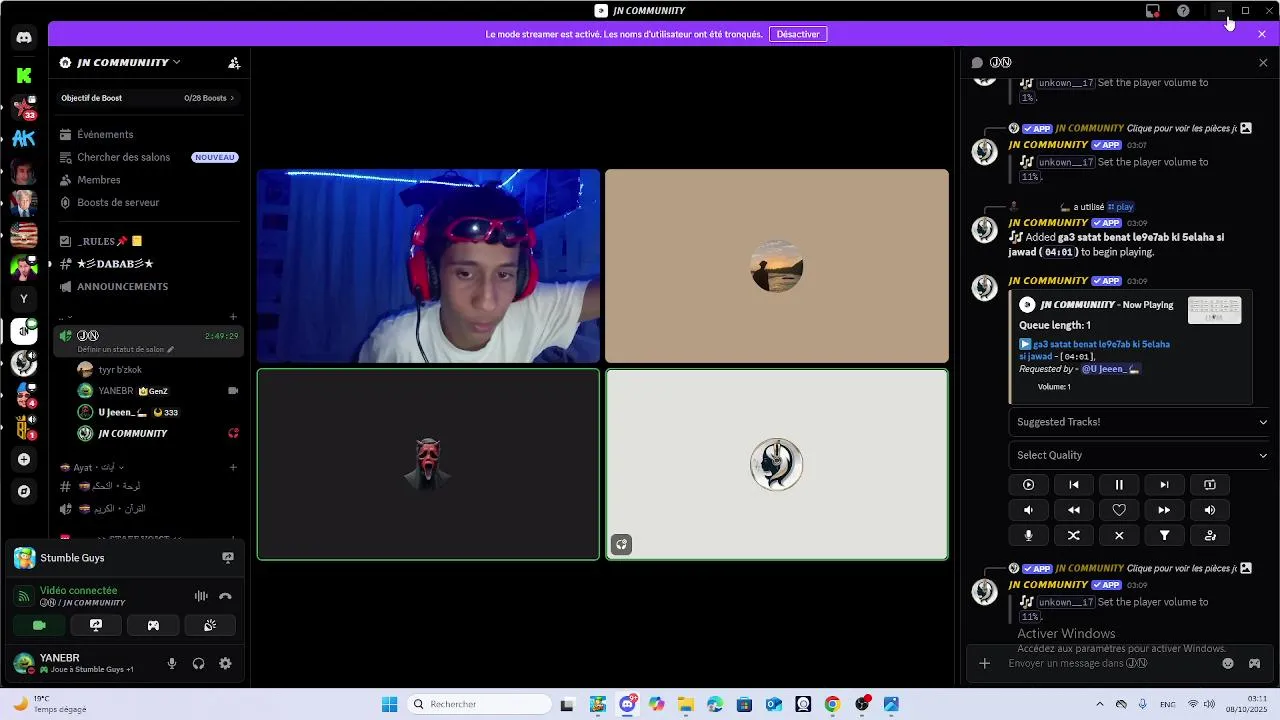Like the track with the heart button
Screen dimensions: 1280x720
tap(1119, 510)
